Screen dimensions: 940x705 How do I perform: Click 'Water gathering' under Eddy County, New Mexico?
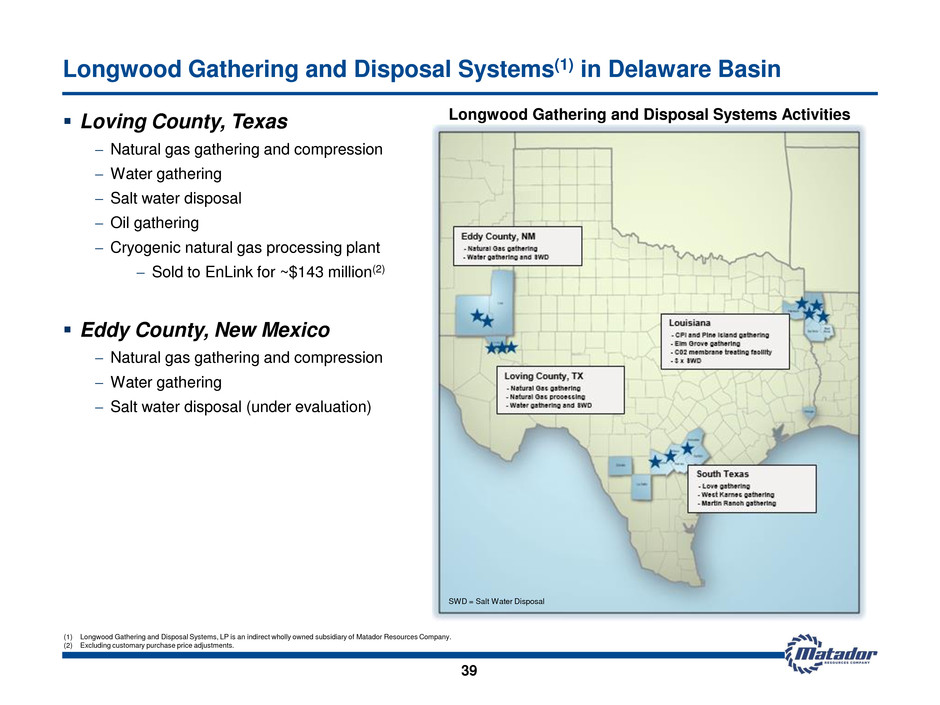pyautogui.click(x=166, y=382)
